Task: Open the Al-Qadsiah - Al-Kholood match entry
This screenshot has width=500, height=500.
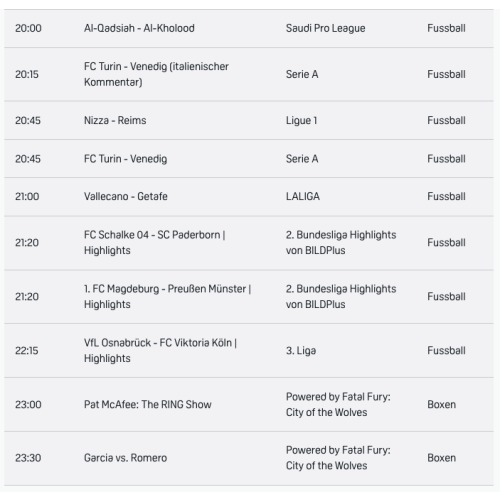Action: coord(249,28)
